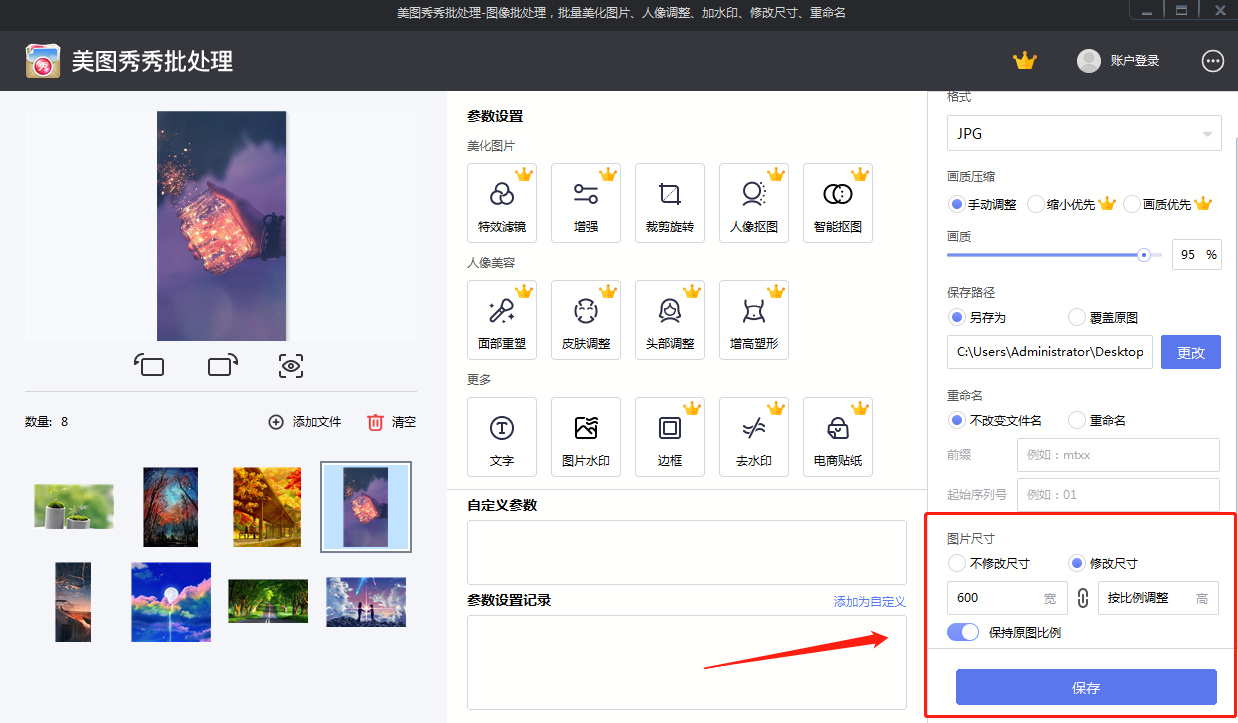
Task: Click 账户登录 login text
Action: coord(1135,61)
